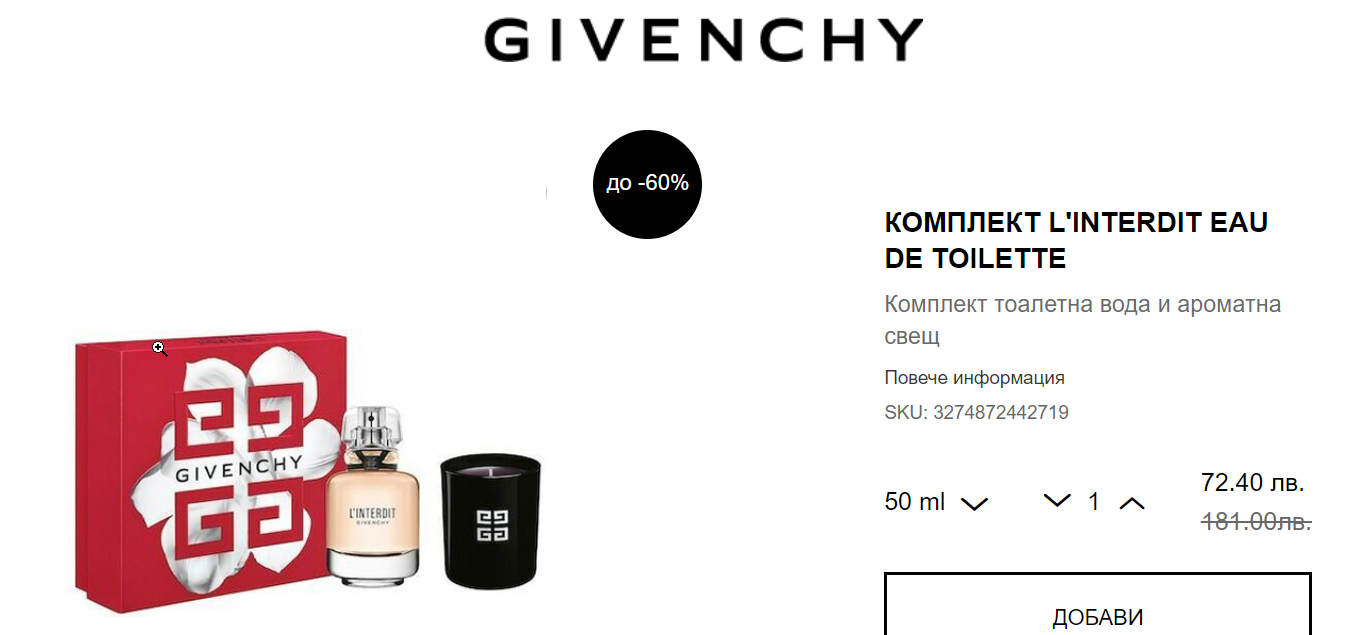This screenshot has width=1367, height=635.
Task: Click the black 'до -60%' discount badge
Action: [x=647, y=184]
